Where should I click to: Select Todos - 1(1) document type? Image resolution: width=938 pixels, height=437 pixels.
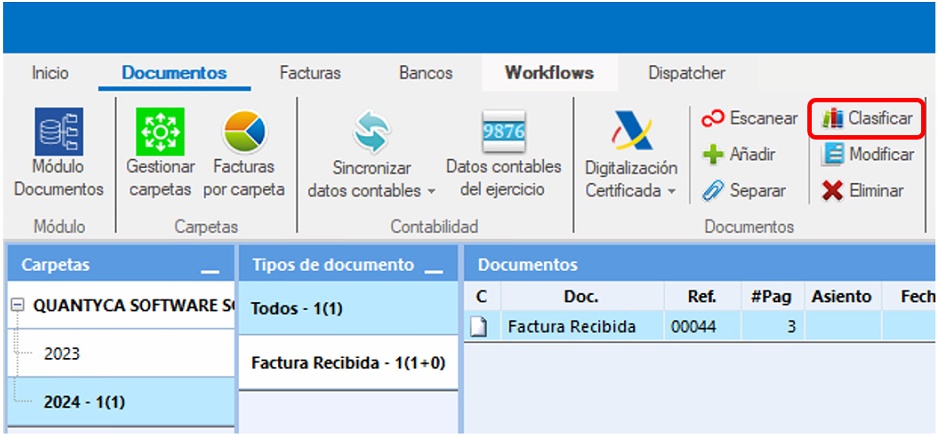point(348,308)
